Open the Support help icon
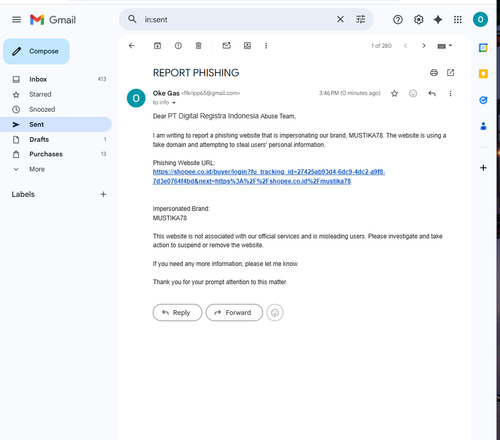This screenshot has width=500, height=440. point(398,20)
